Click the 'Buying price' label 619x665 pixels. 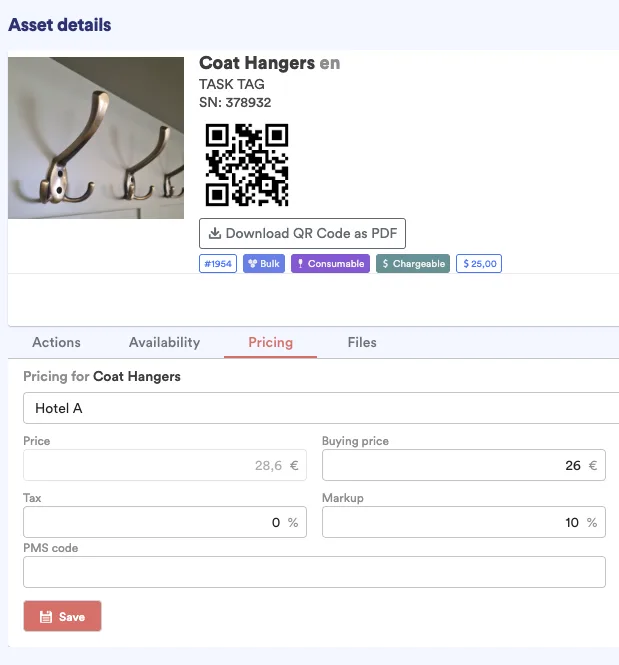355,441
